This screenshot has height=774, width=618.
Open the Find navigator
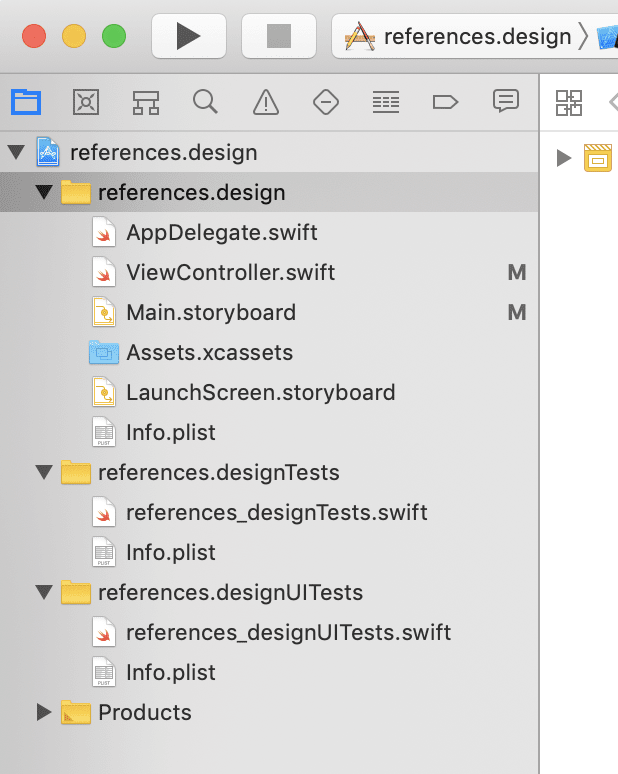(206, 101)
